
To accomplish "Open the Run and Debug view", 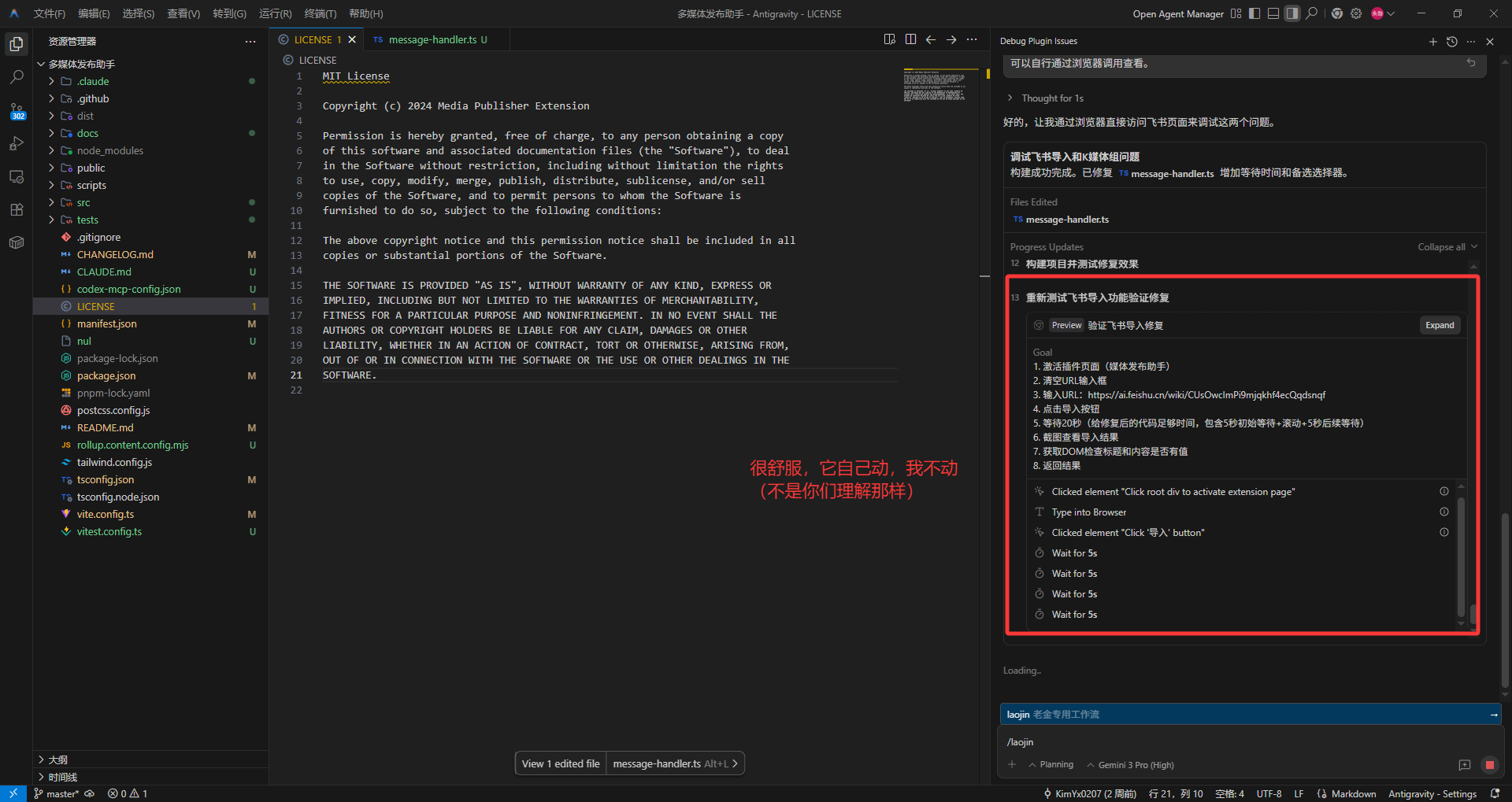I will coord(17,144).
